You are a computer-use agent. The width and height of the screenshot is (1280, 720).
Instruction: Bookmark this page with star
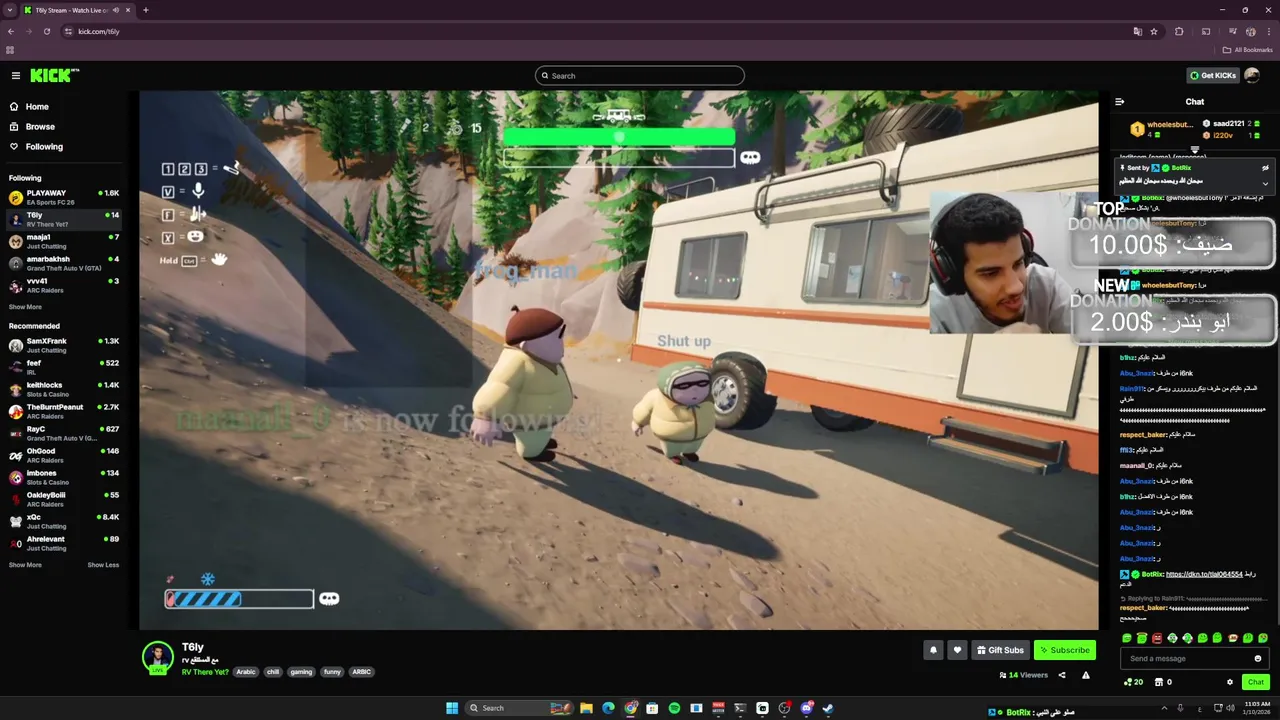click(x=1154, y=31)
